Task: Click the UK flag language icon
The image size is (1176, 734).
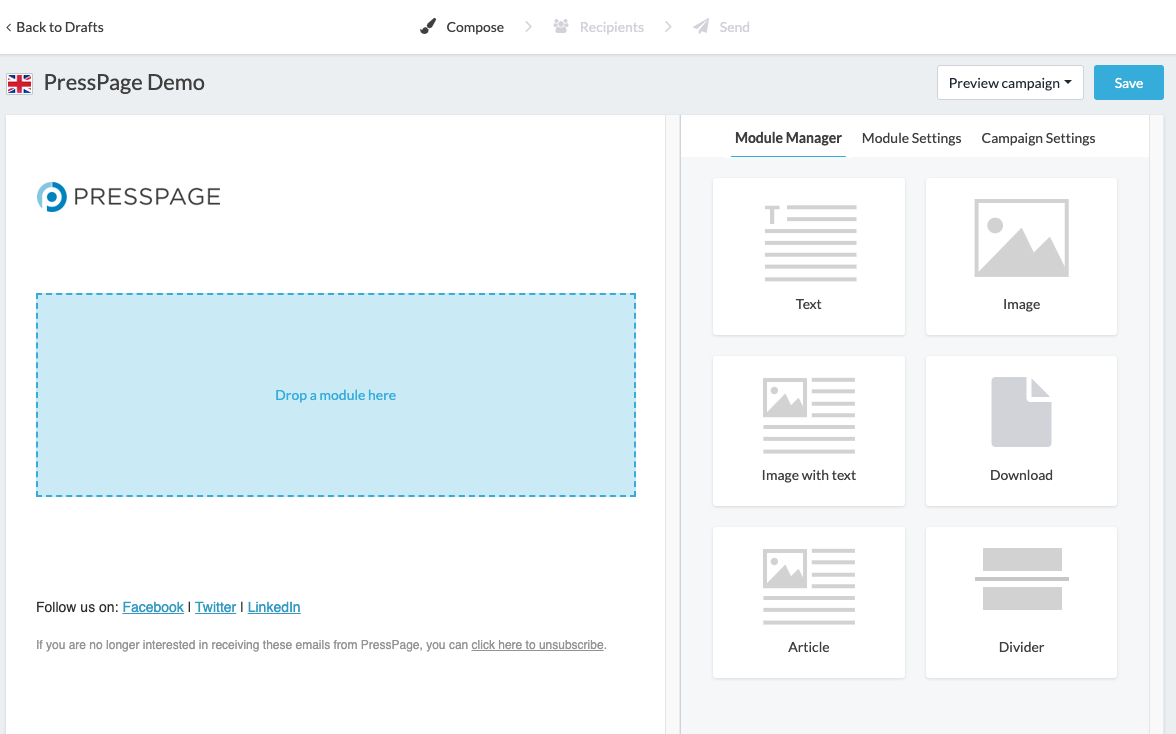Action: pos(19,83)
